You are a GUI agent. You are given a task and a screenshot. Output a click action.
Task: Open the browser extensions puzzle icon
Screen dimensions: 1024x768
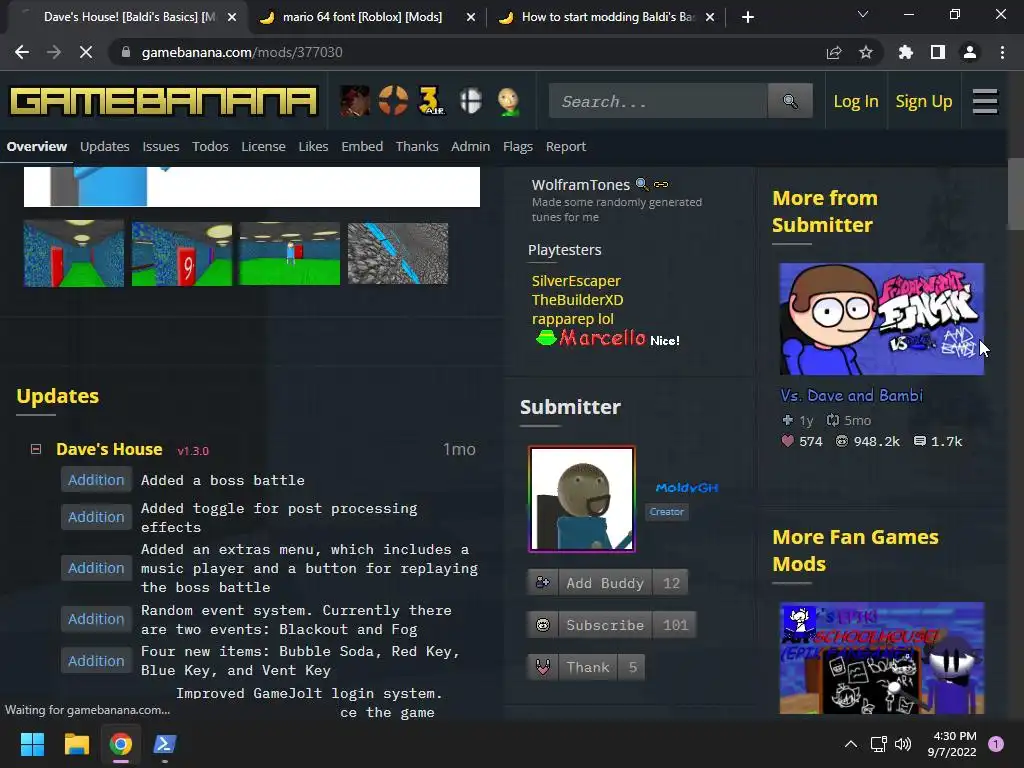pos(905,52)
